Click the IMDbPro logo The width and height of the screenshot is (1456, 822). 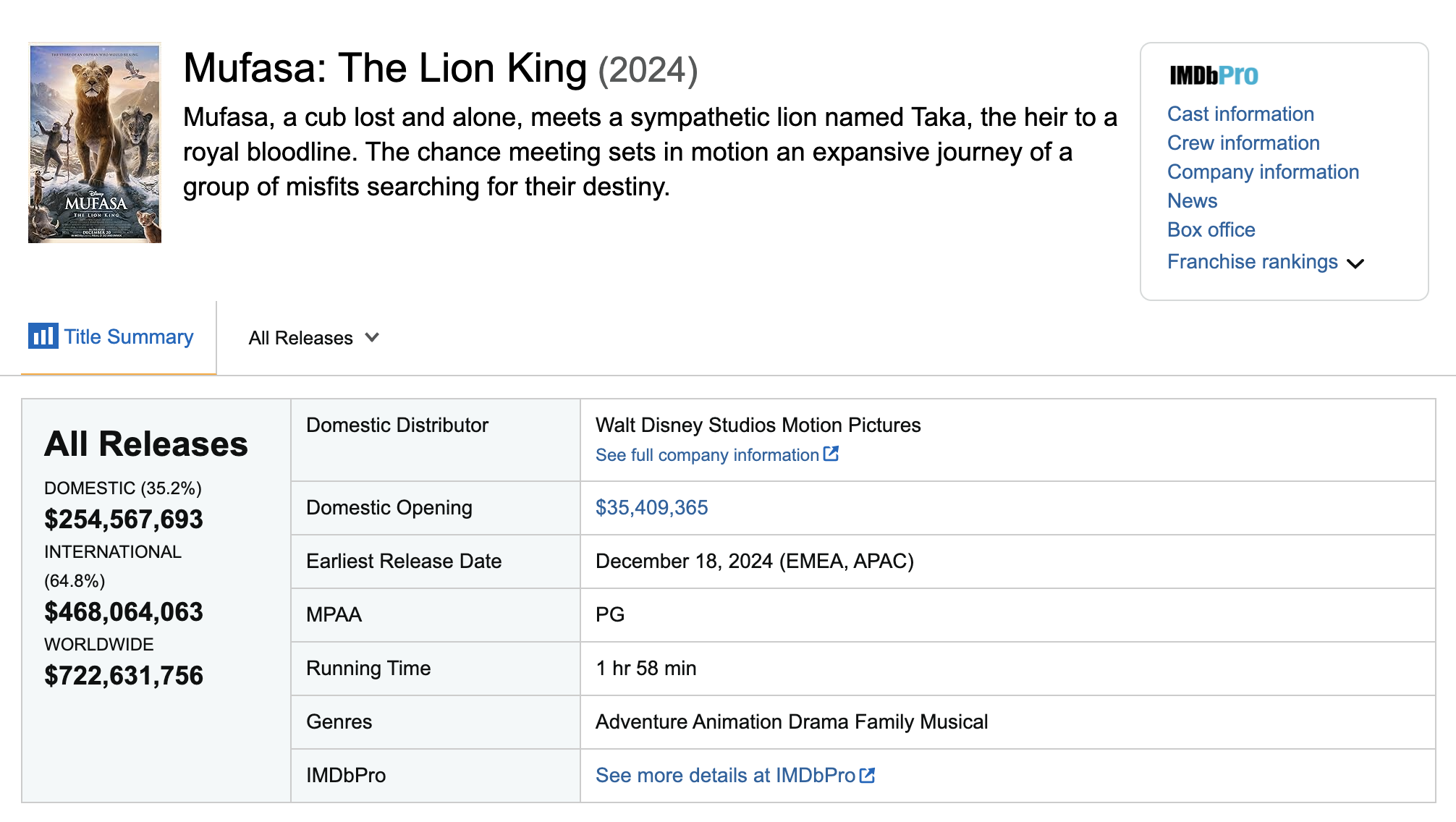coord(1214,75)
